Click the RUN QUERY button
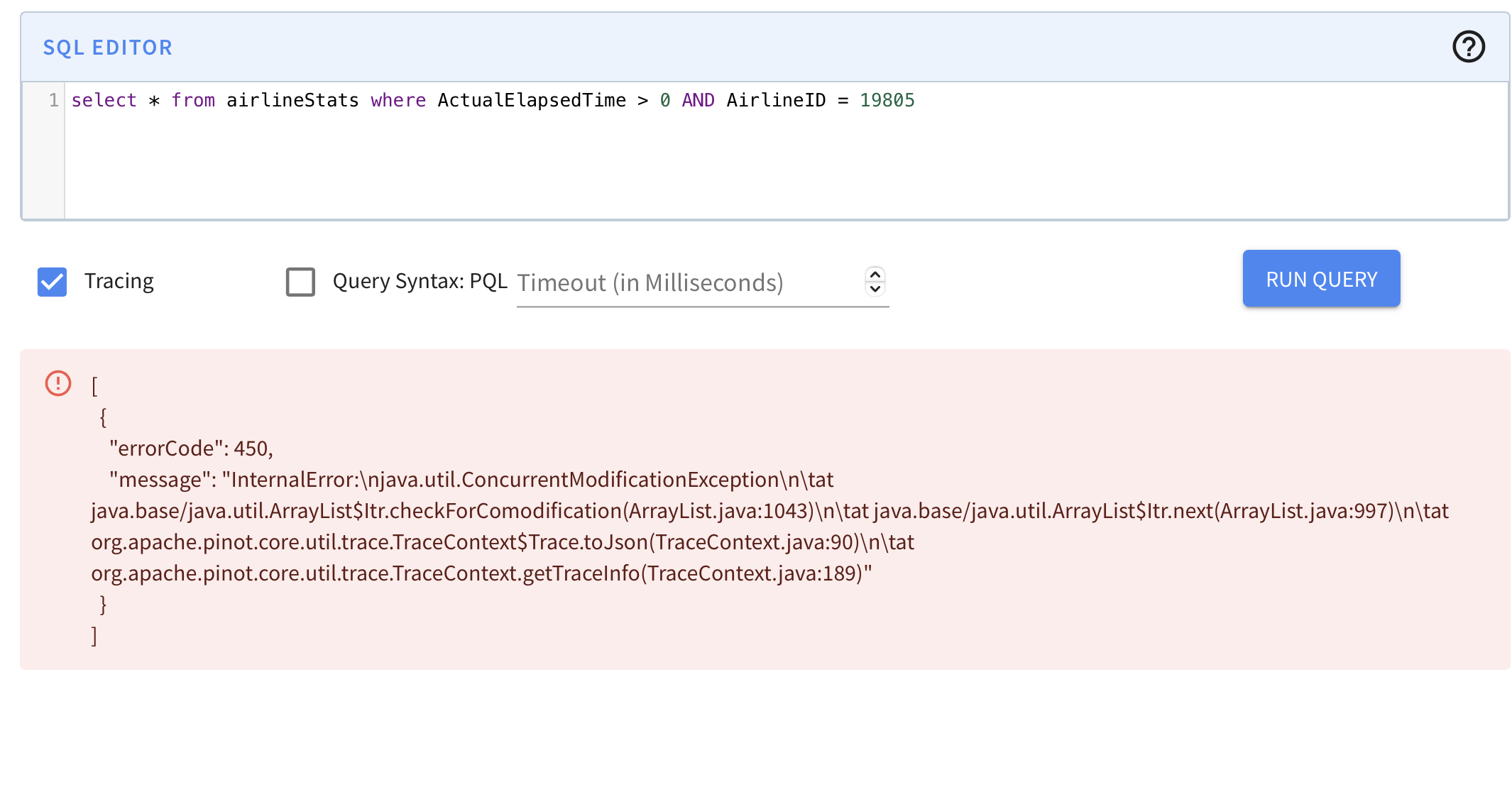 click(x=1321, y=279)
